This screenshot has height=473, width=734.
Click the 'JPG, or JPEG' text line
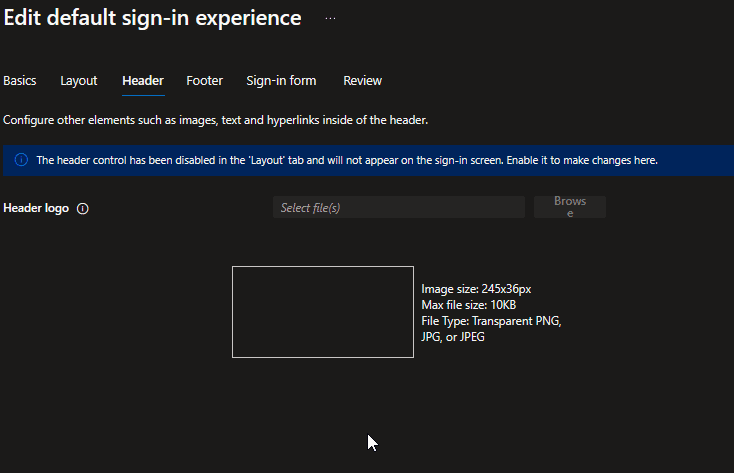[x=453, y=337]
